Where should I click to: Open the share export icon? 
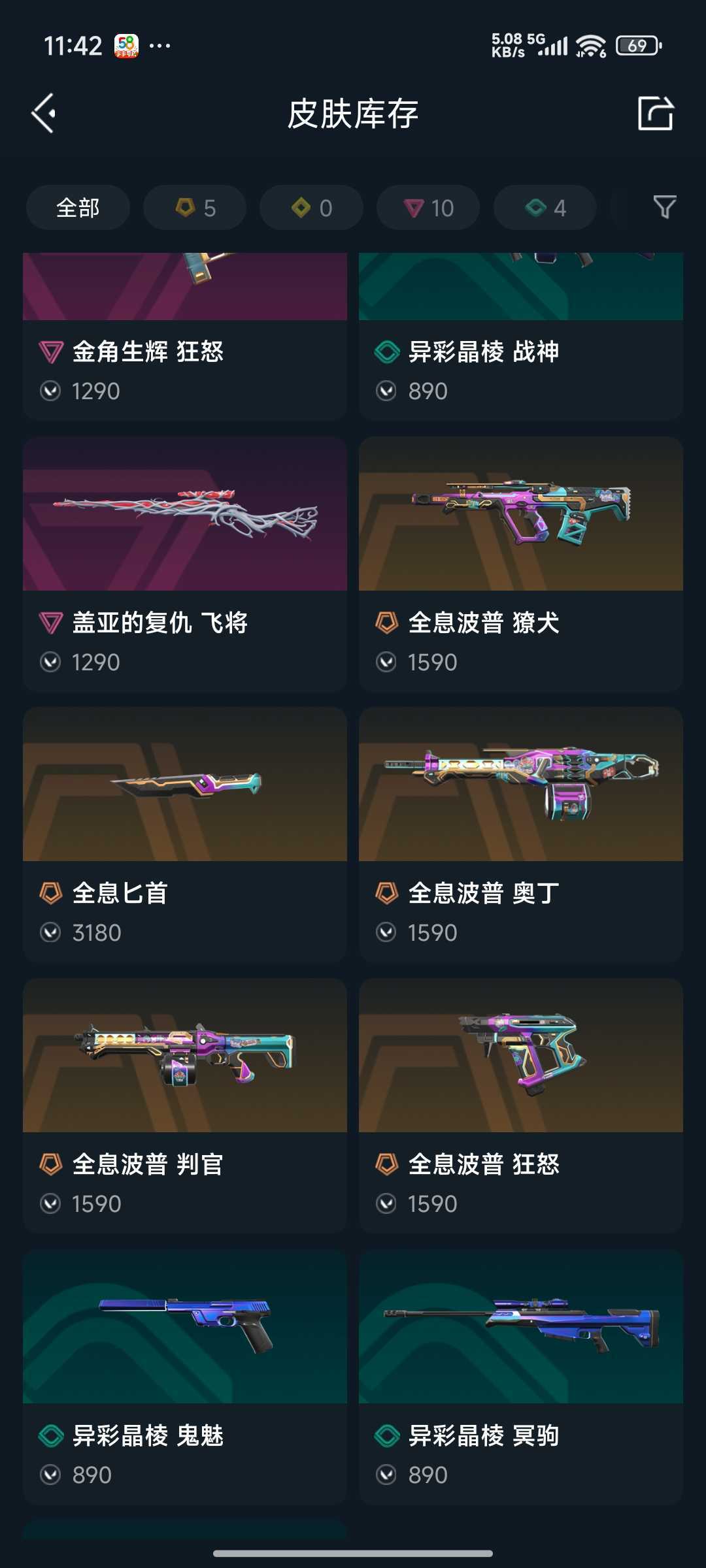click(x=656, y=113)
